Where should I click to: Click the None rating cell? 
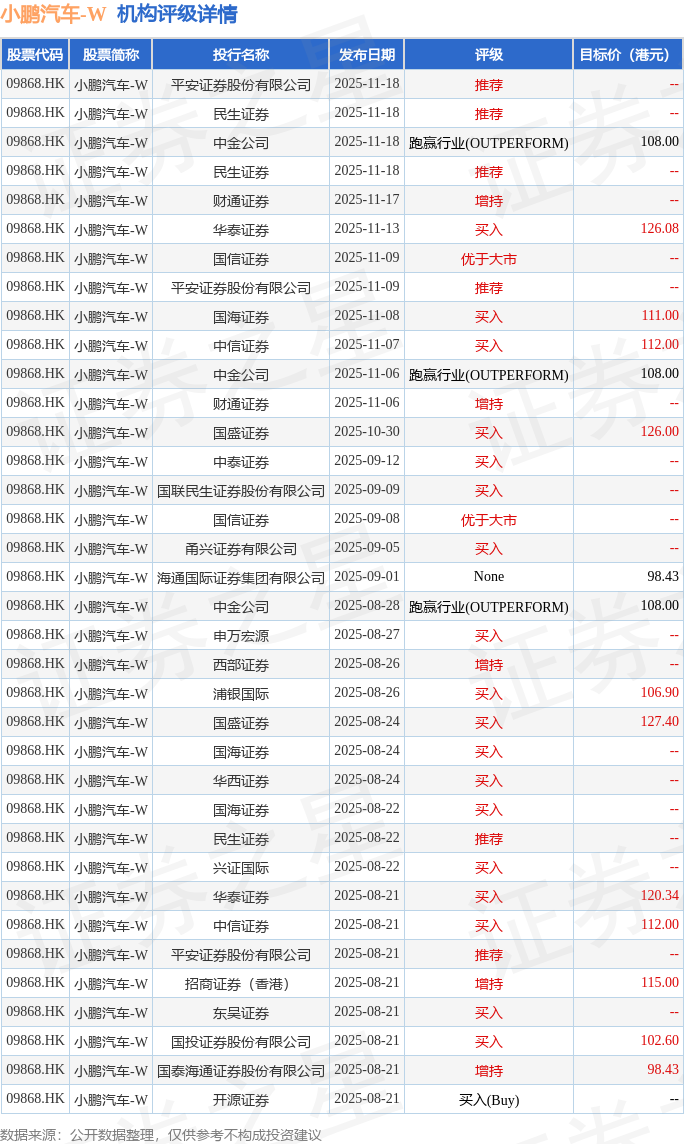[489, 577]
